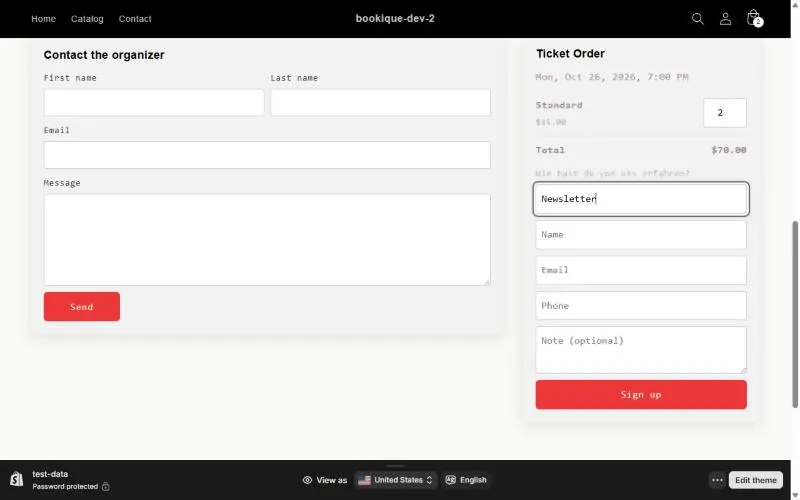The width and height of the screenshot is (800, 500).
Task: Focus the Last name field
Action: tap(381, 103)
